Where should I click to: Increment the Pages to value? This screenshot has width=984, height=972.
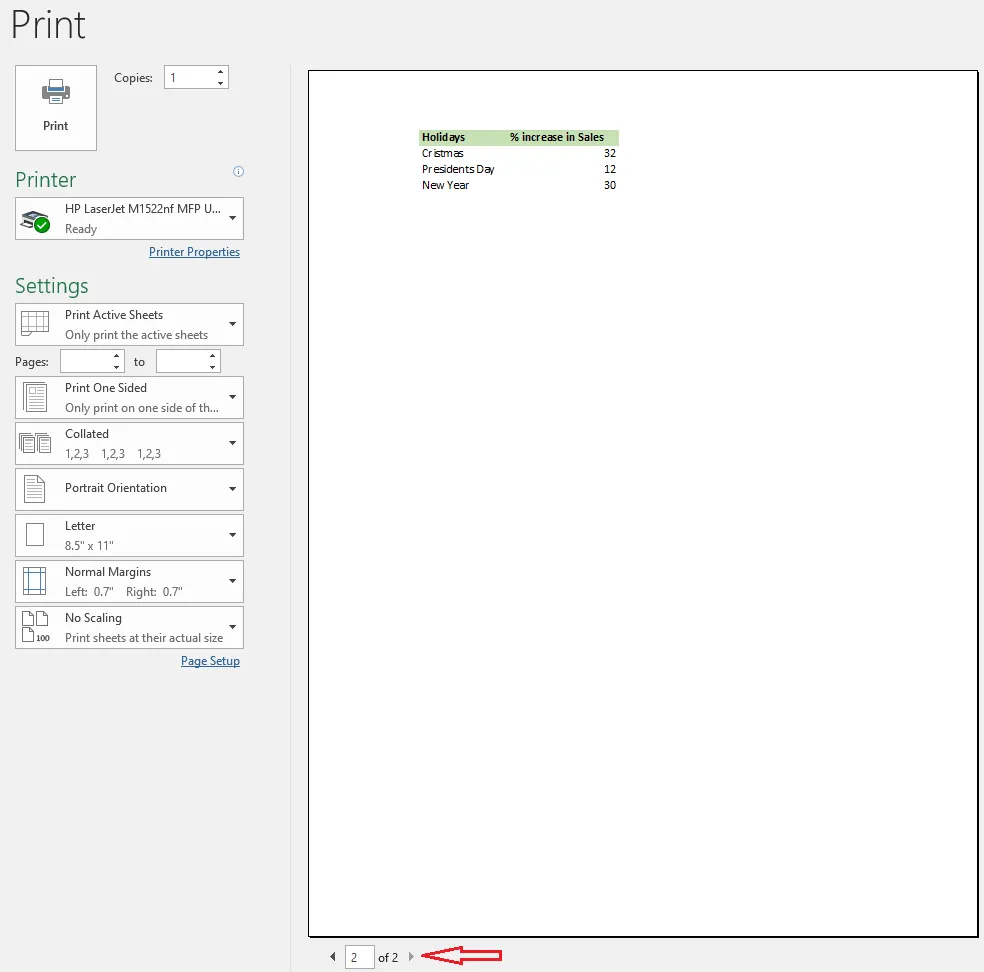(213, 356)
